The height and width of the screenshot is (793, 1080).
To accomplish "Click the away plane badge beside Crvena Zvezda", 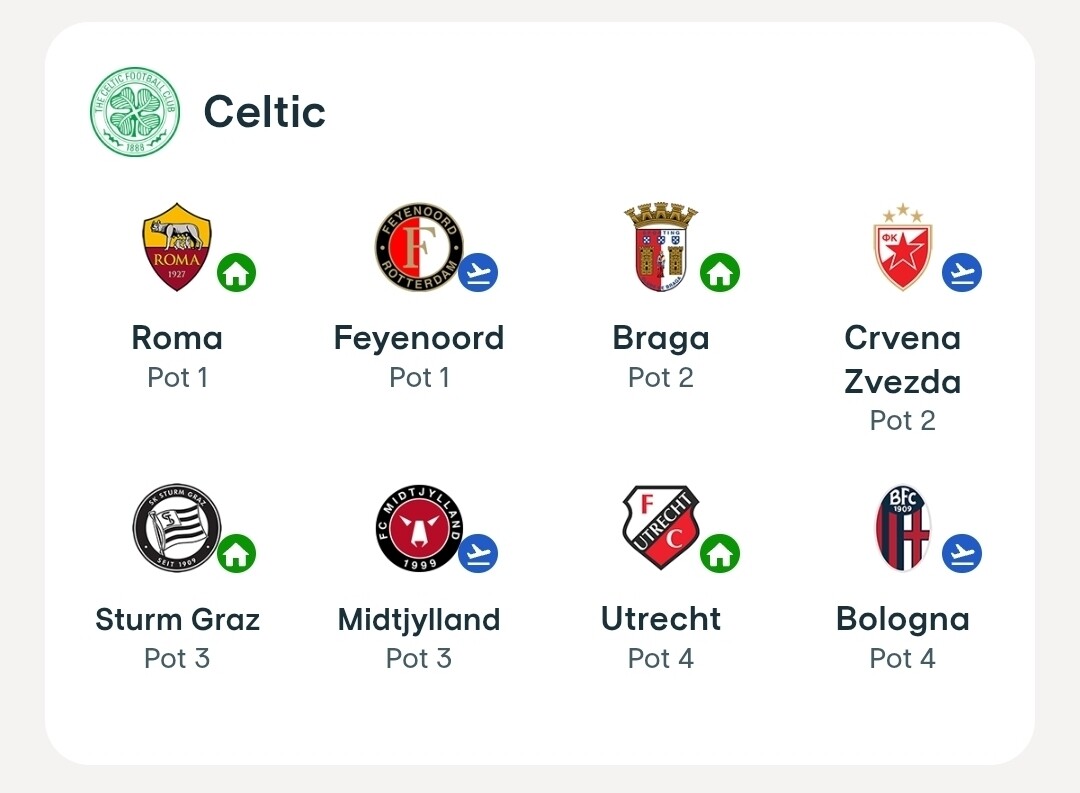I will 962,272.
